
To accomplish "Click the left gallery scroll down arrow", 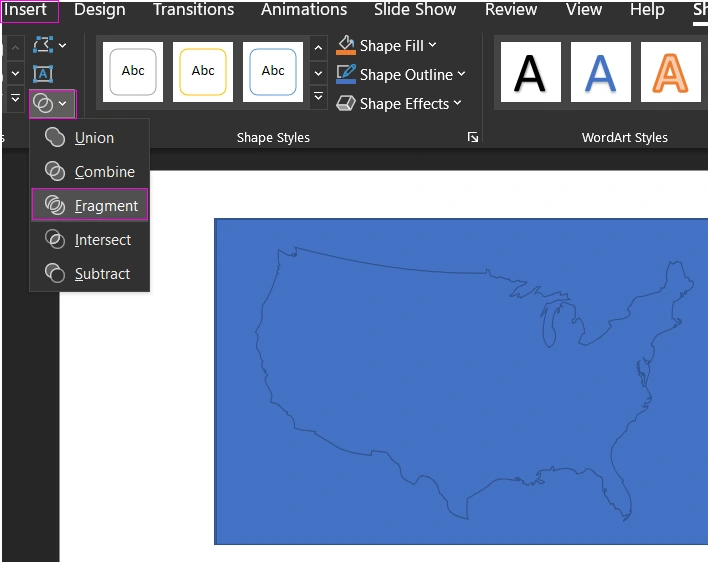I will pos(15,73).
